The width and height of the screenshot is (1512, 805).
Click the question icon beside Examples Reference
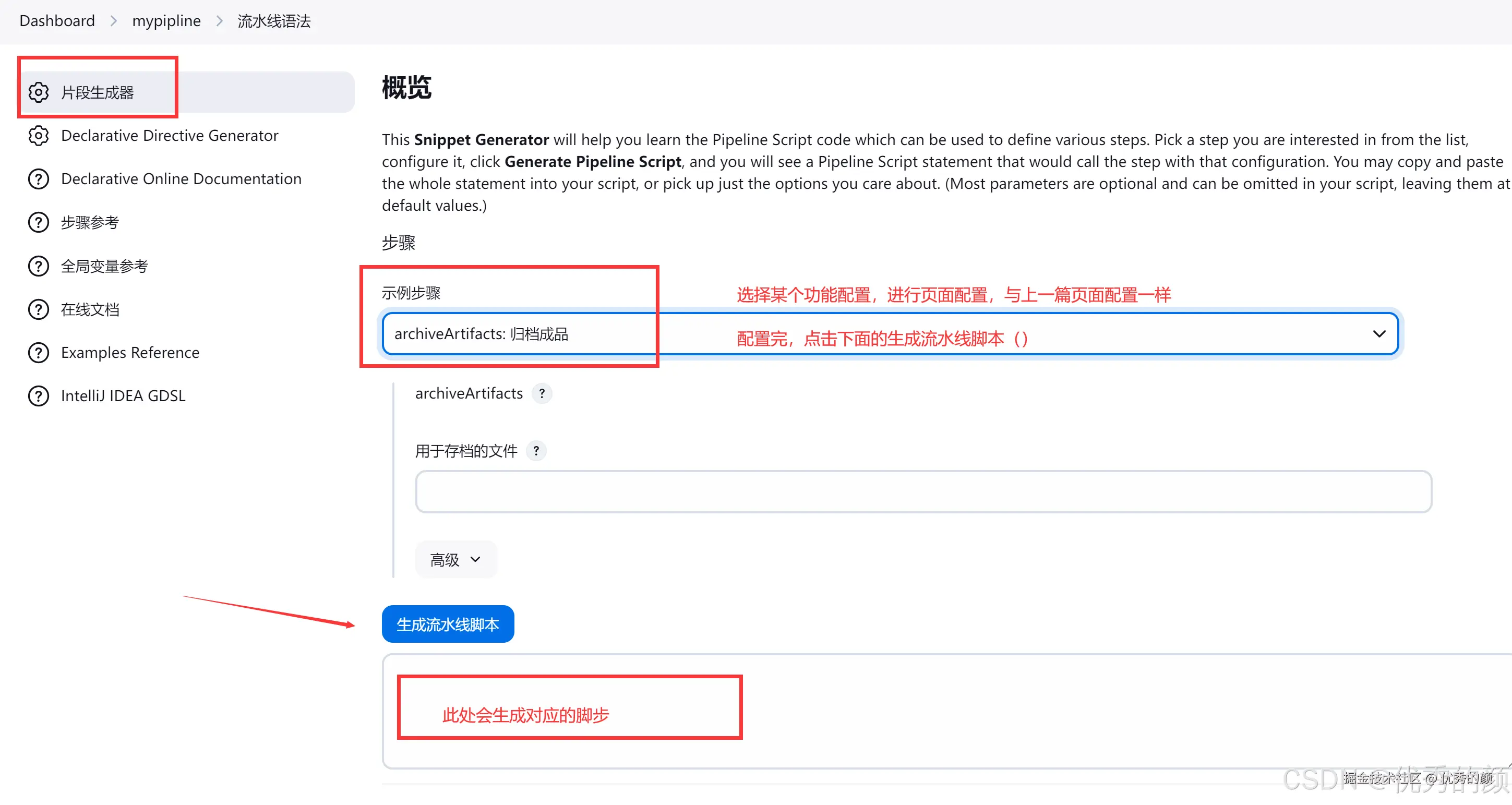38,352
